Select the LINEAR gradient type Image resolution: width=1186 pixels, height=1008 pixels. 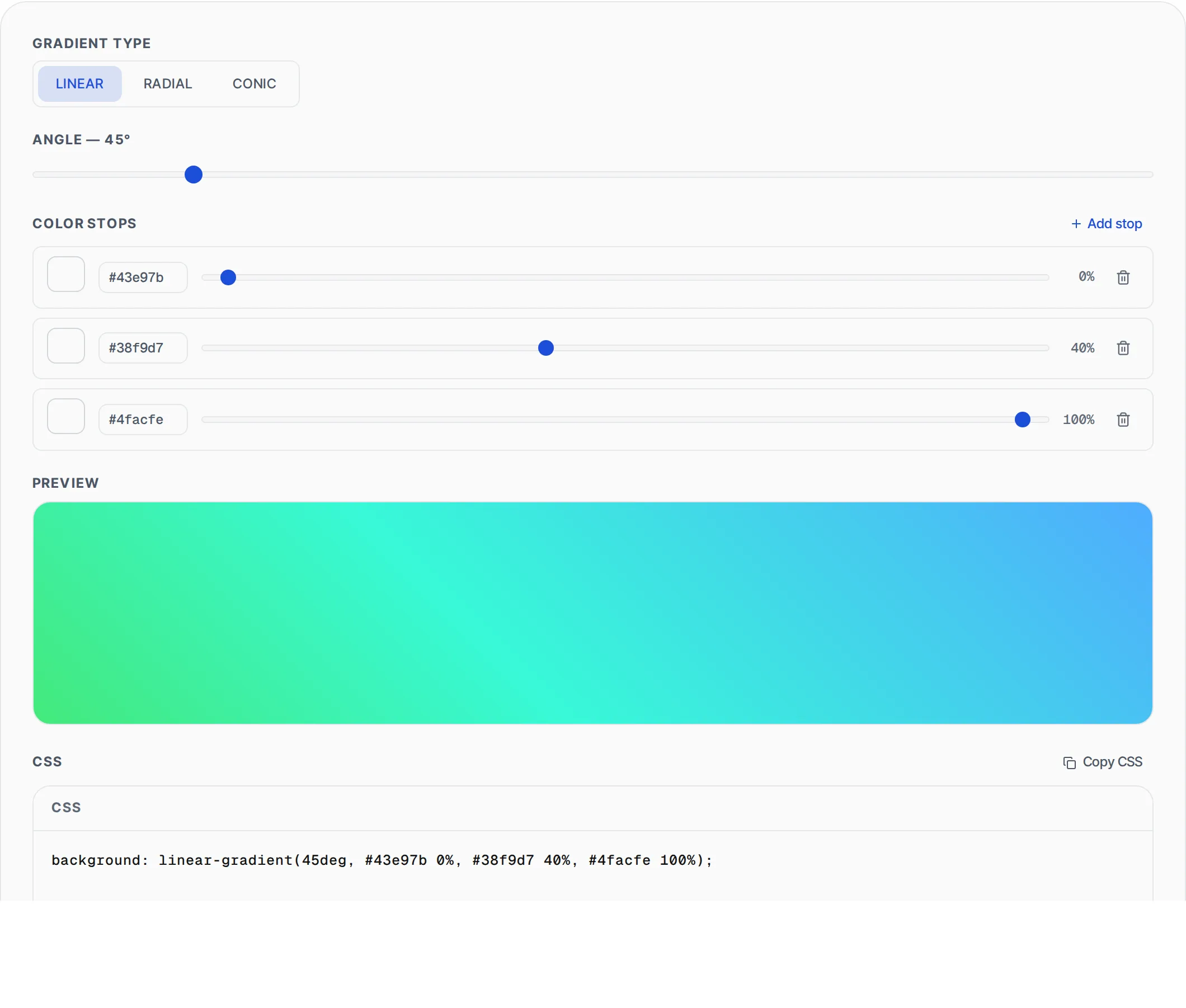click(79, 83)
